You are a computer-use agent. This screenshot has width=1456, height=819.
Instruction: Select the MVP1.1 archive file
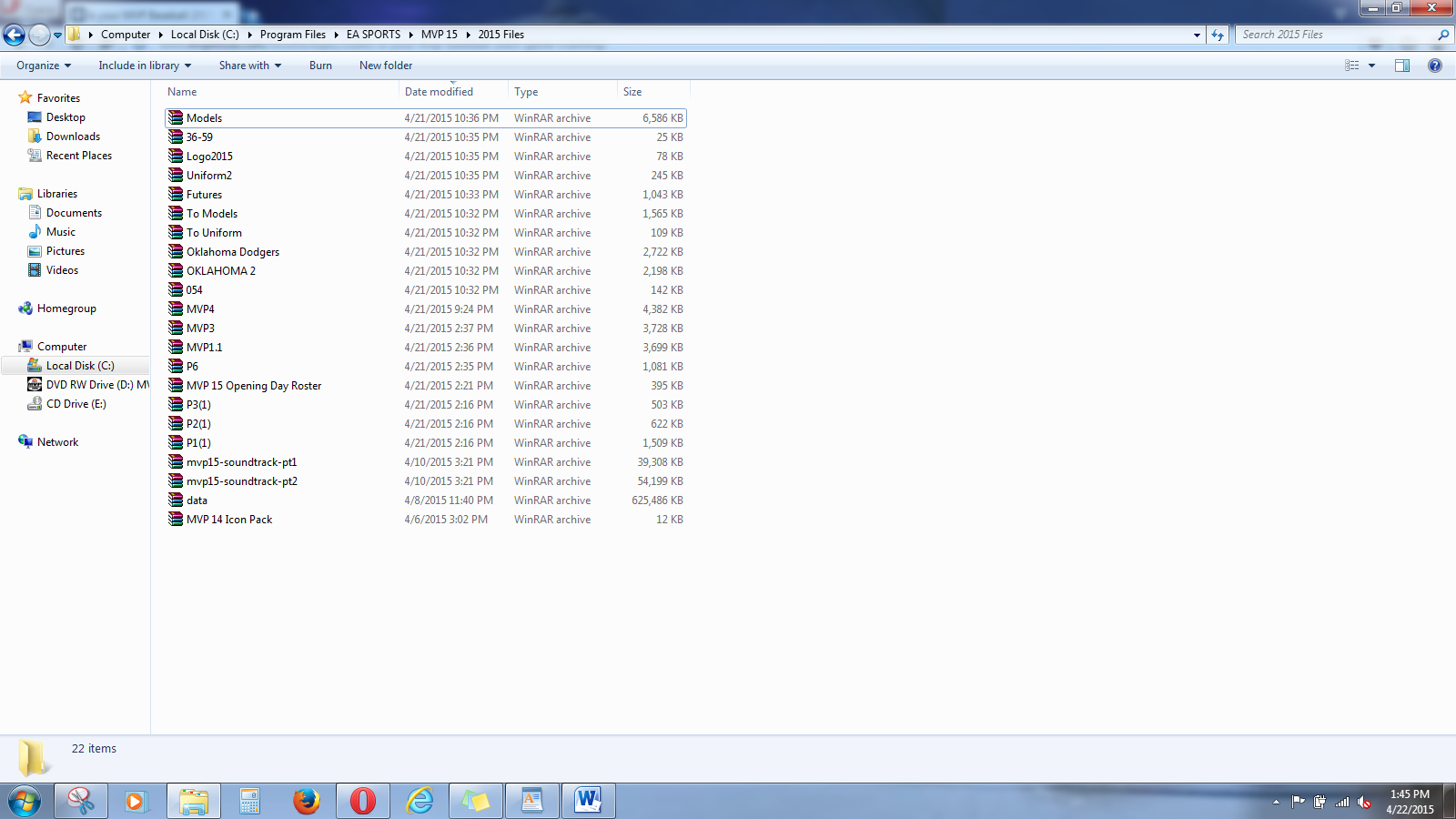(x=425, y=348)
